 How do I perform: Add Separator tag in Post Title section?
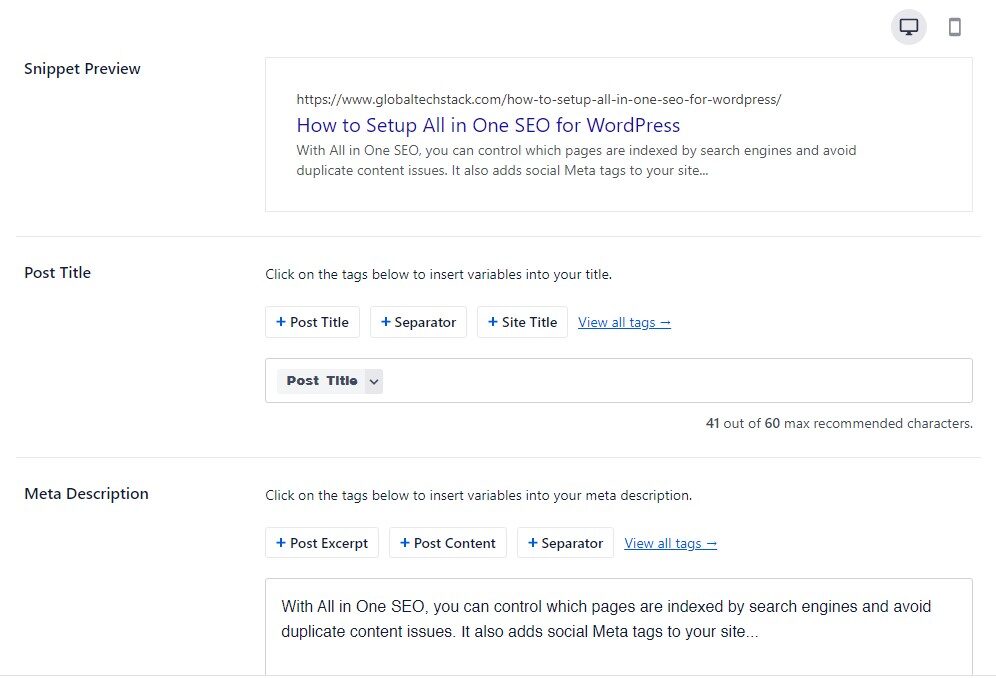[x=418, y=322]
